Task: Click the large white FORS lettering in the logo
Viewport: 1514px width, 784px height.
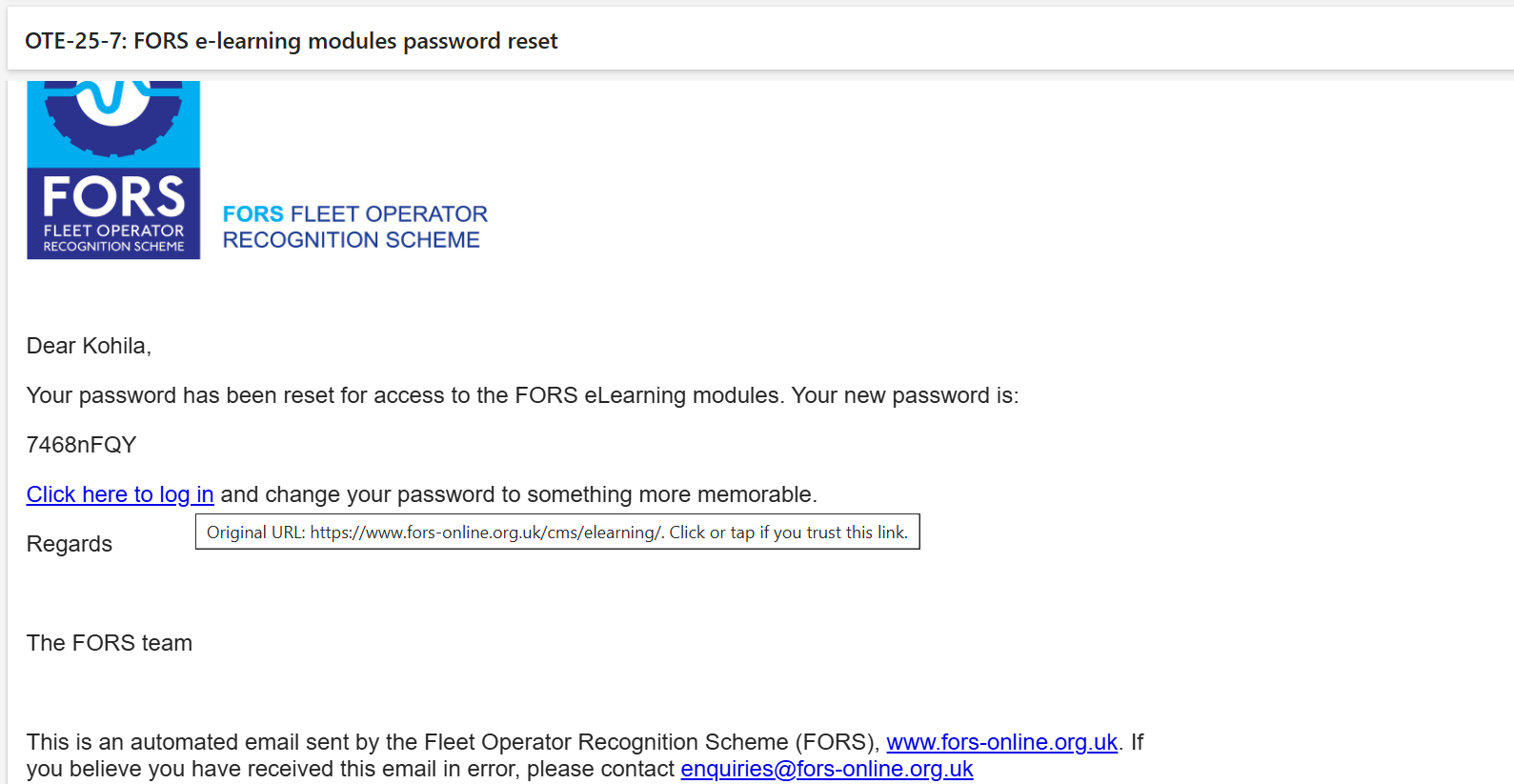Action: click(x=113, y=196)
